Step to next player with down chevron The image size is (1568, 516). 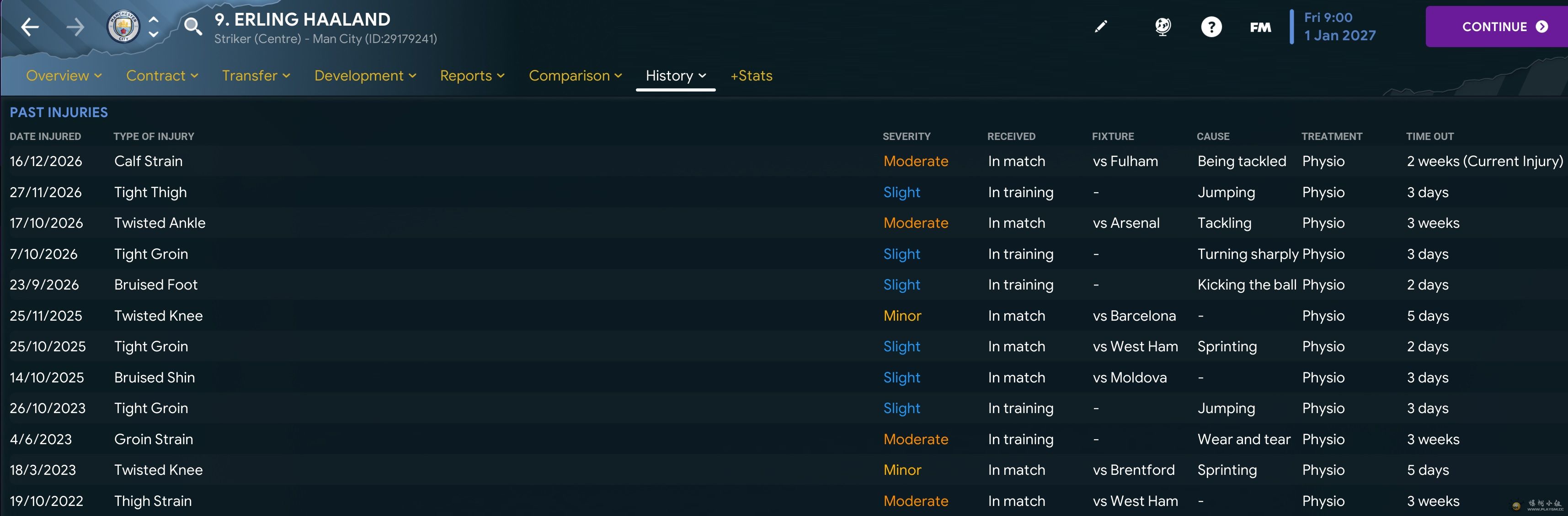pos(154,35)
